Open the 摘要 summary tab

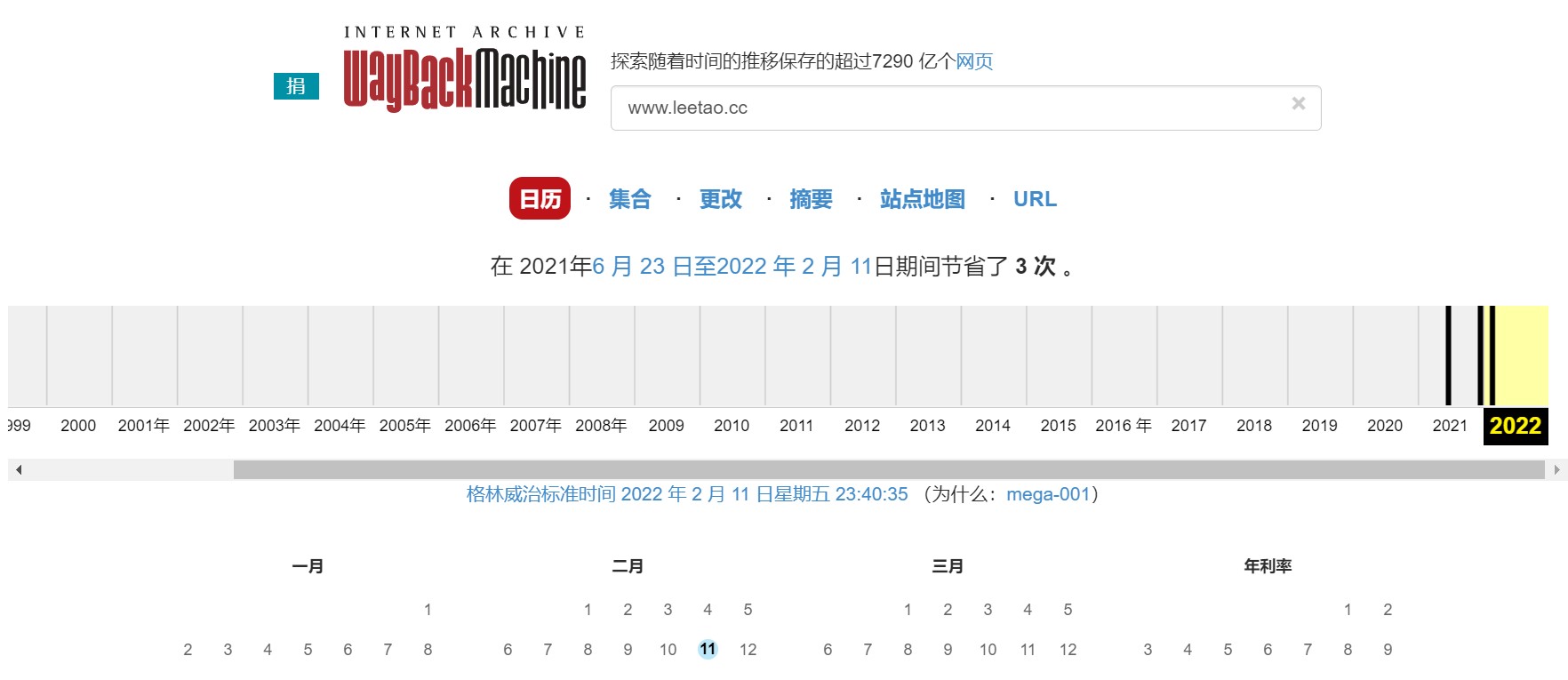[x=811, y=199]
